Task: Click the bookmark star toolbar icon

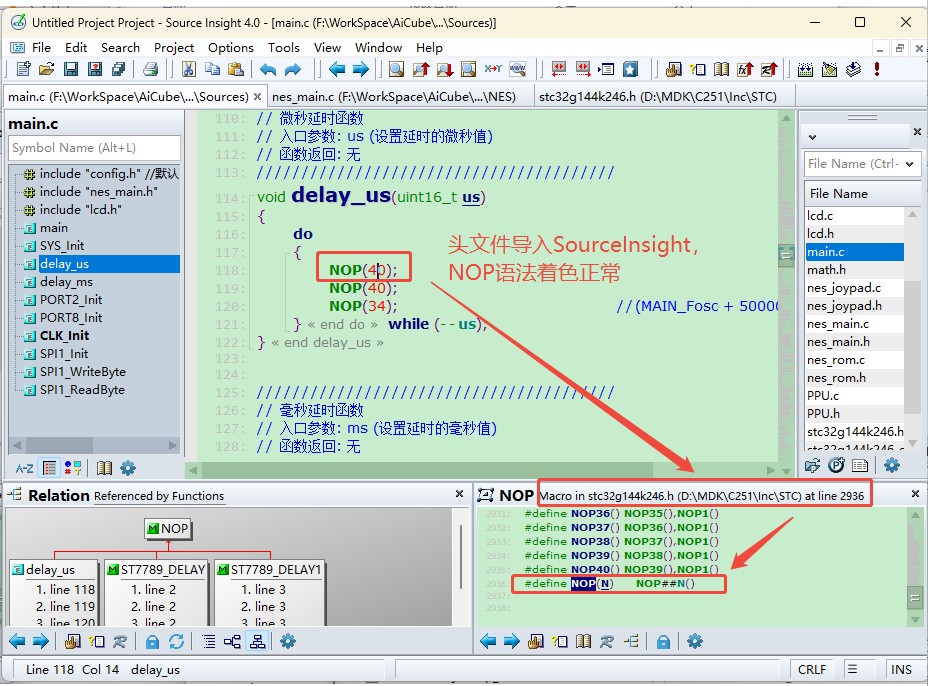Action: (630, 69)
